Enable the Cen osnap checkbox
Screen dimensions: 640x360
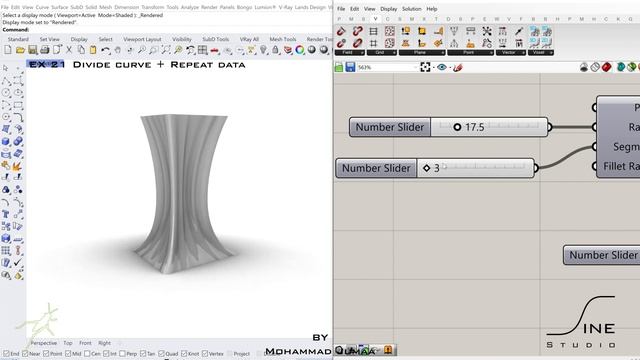87,353
